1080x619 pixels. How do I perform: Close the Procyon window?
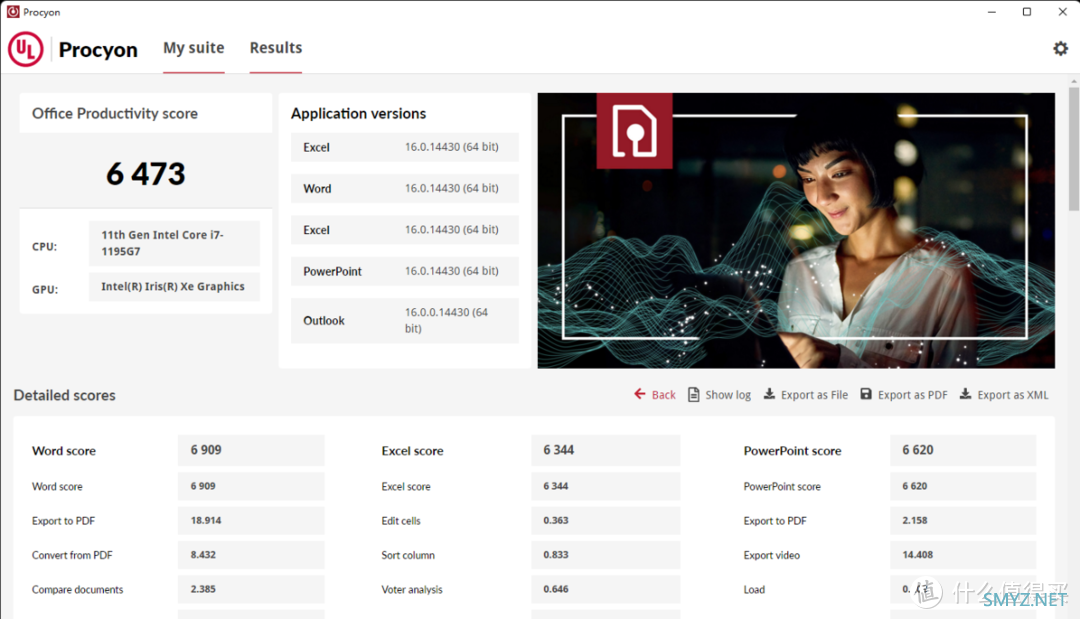click(x=1063, y=12)
